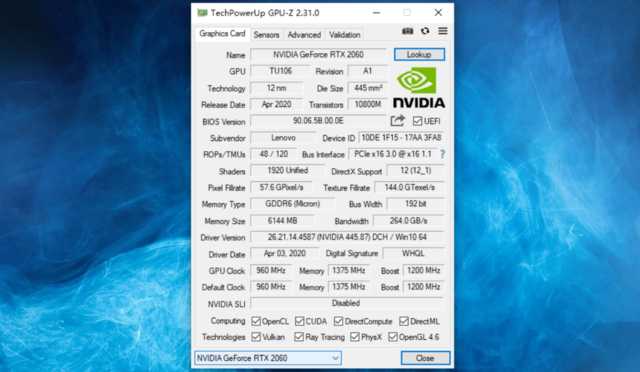The width and height of the screenshot is (640, 372).
Task: Click the GPU-Z title bar app icon
Action: [202, 13]
